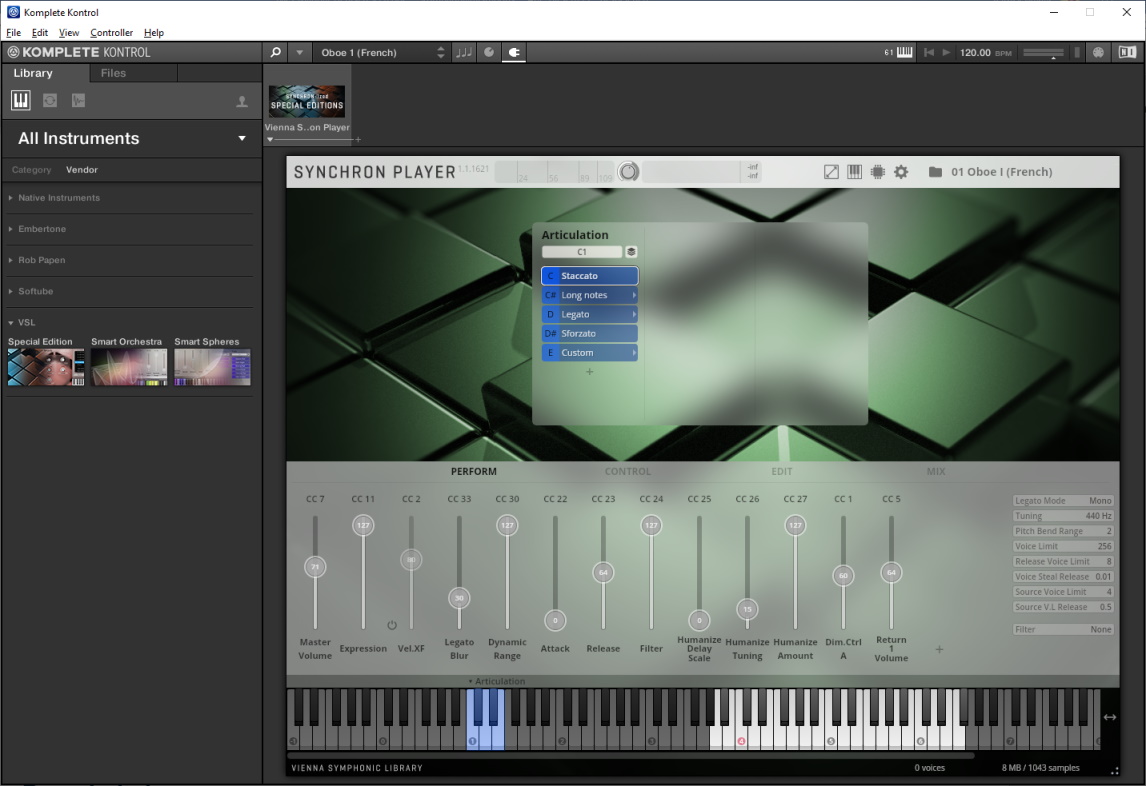
Task: Select the Special Edition product thumbnail
Action: tap(46, 367)
